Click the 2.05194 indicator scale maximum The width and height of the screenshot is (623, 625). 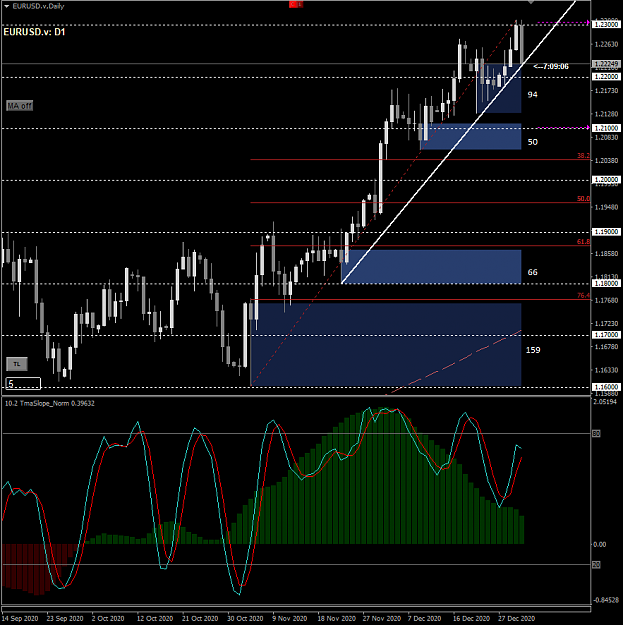[604, 401]
